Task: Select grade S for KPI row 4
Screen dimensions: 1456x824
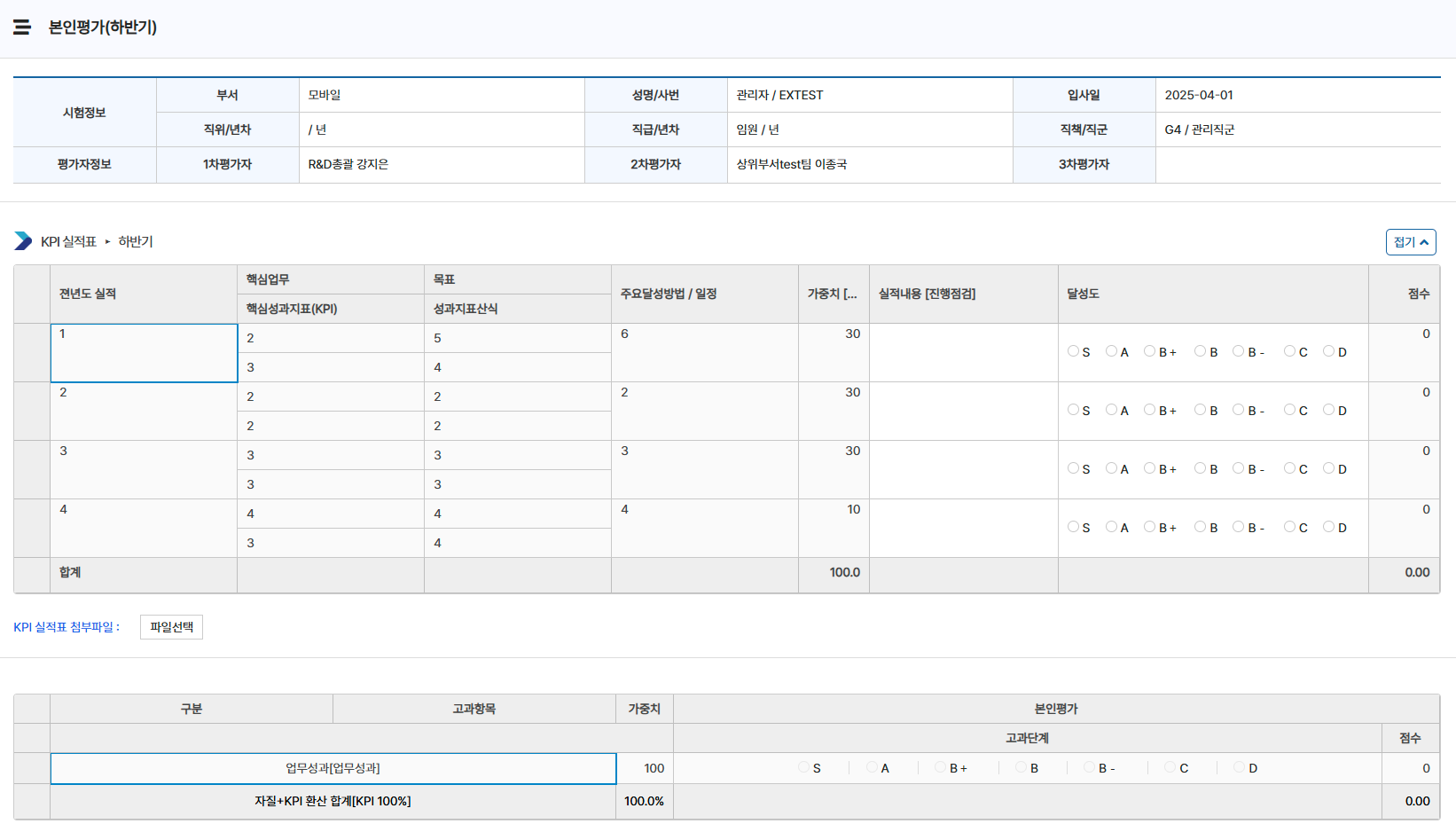Action: click(x=1073, y=527)
